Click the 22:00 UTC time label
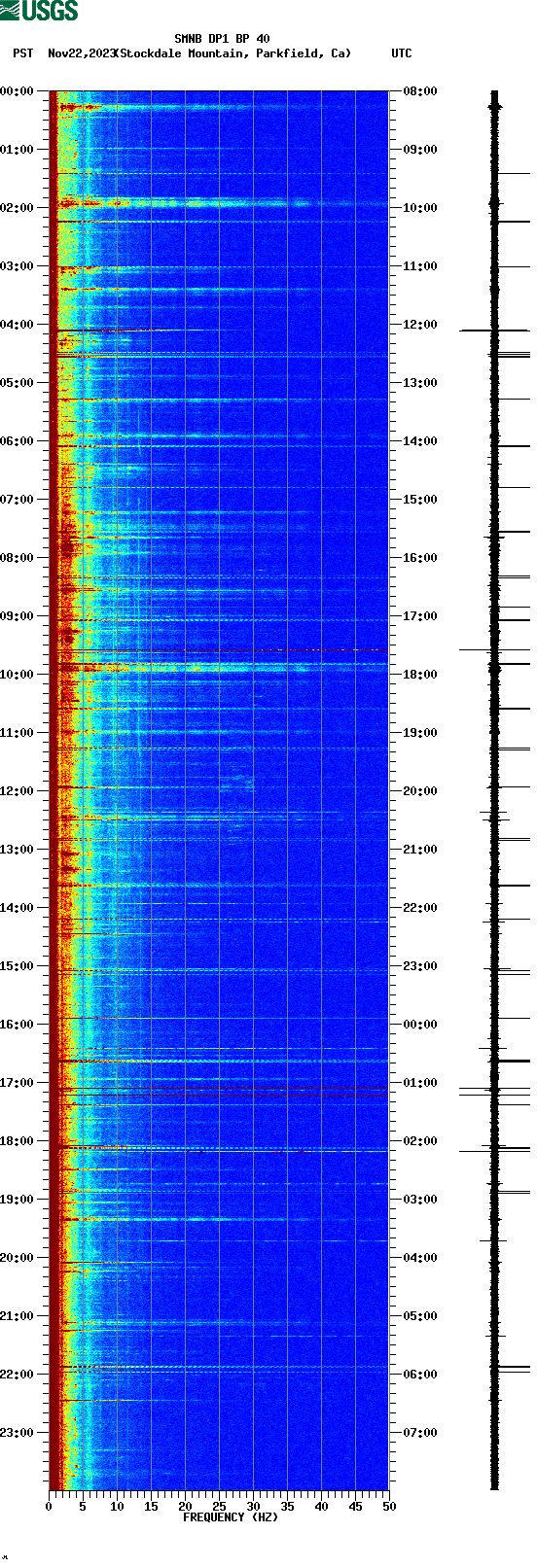This screenshot has width=537, height=1568. pos(420,908)
